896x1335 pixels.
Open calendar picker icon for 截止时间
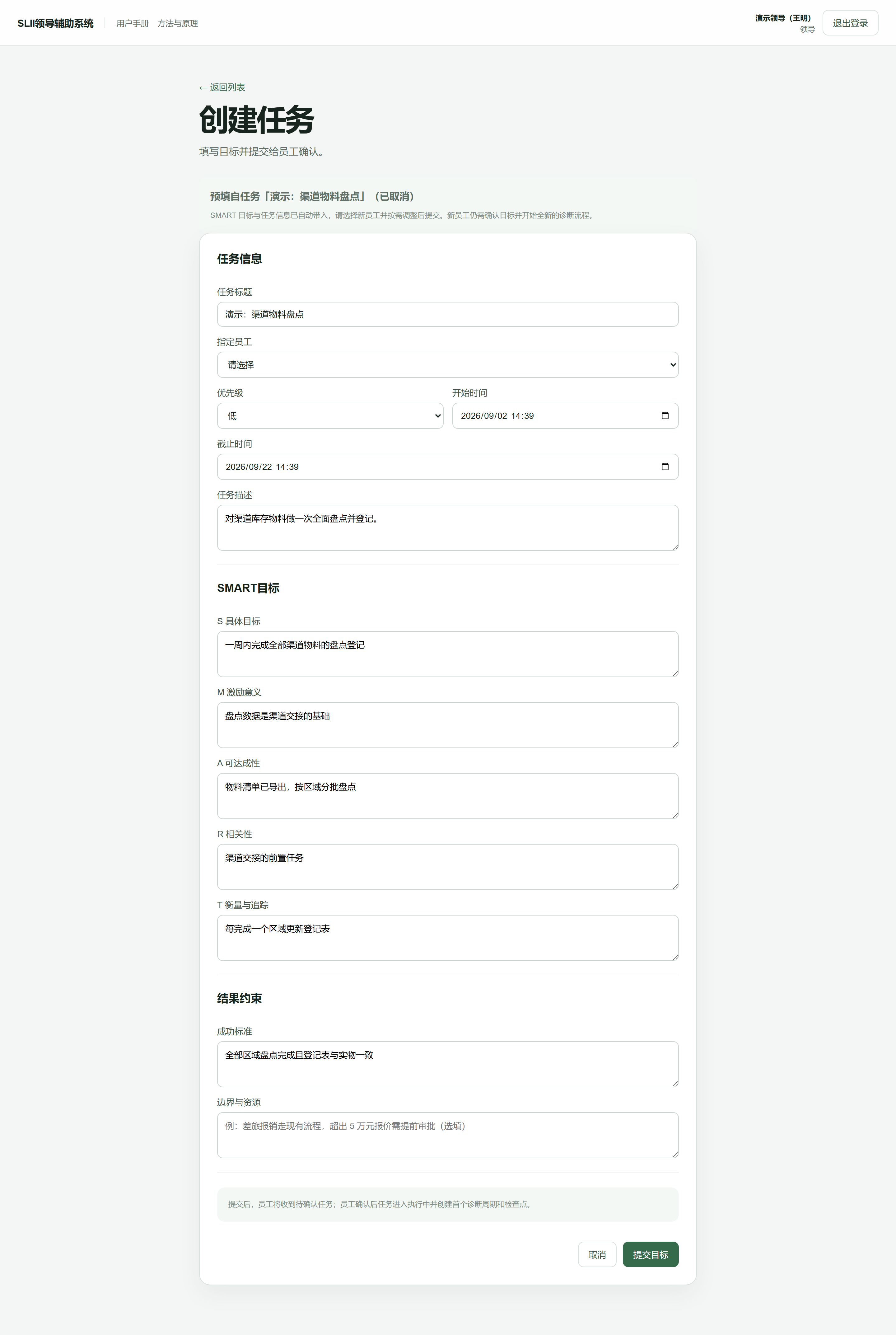coord(665,466)
